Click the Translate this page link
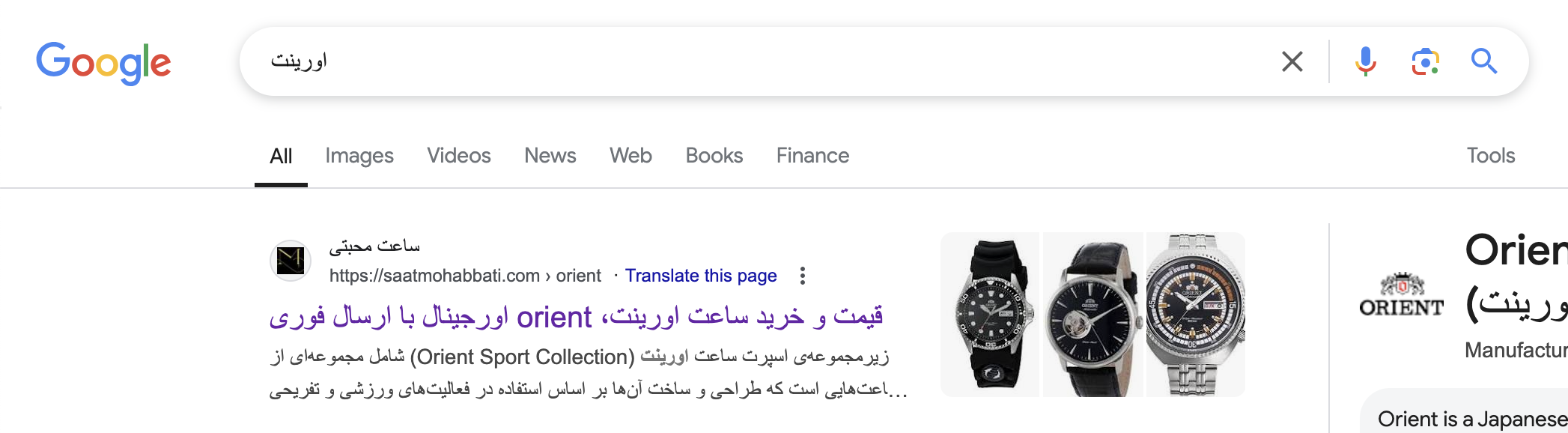1568x433 pixels. point(701,276)
